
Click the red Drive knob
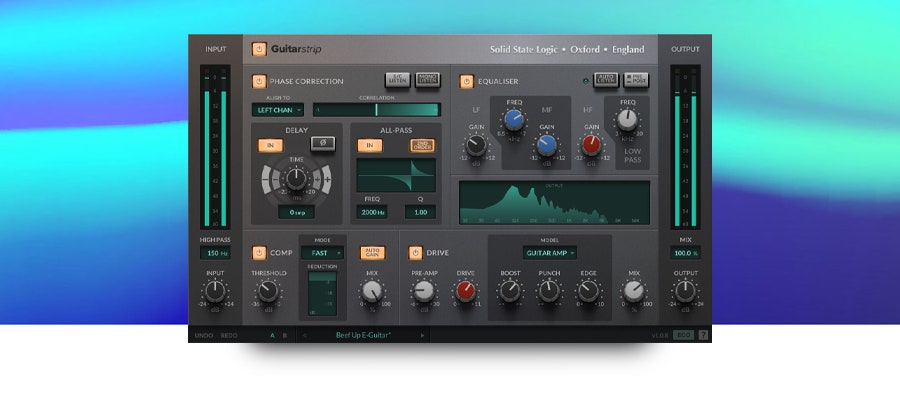coord(466,291)
